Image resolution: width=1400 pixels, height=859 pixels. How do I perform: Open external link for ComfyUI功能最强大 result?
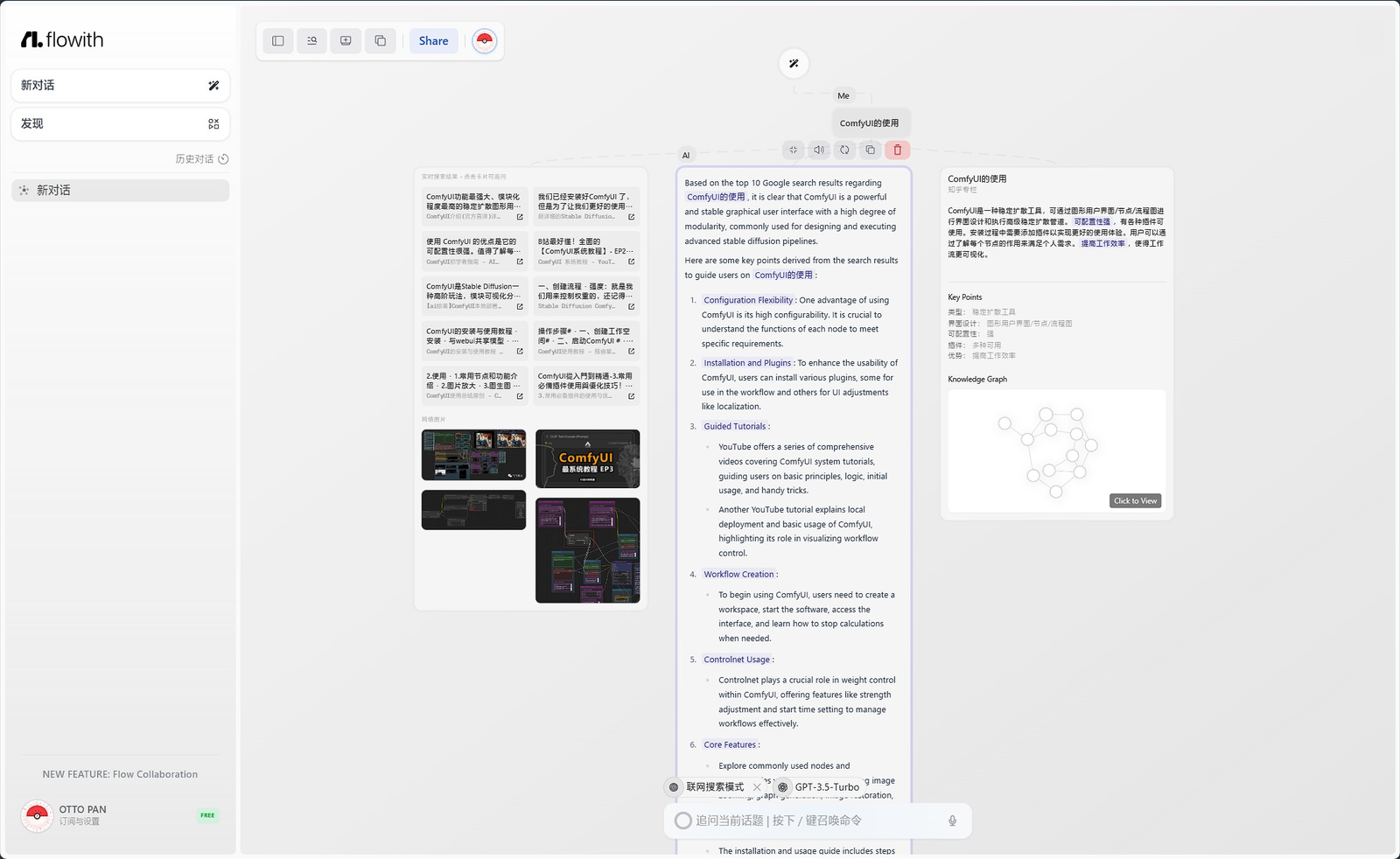tap(520, 217)
